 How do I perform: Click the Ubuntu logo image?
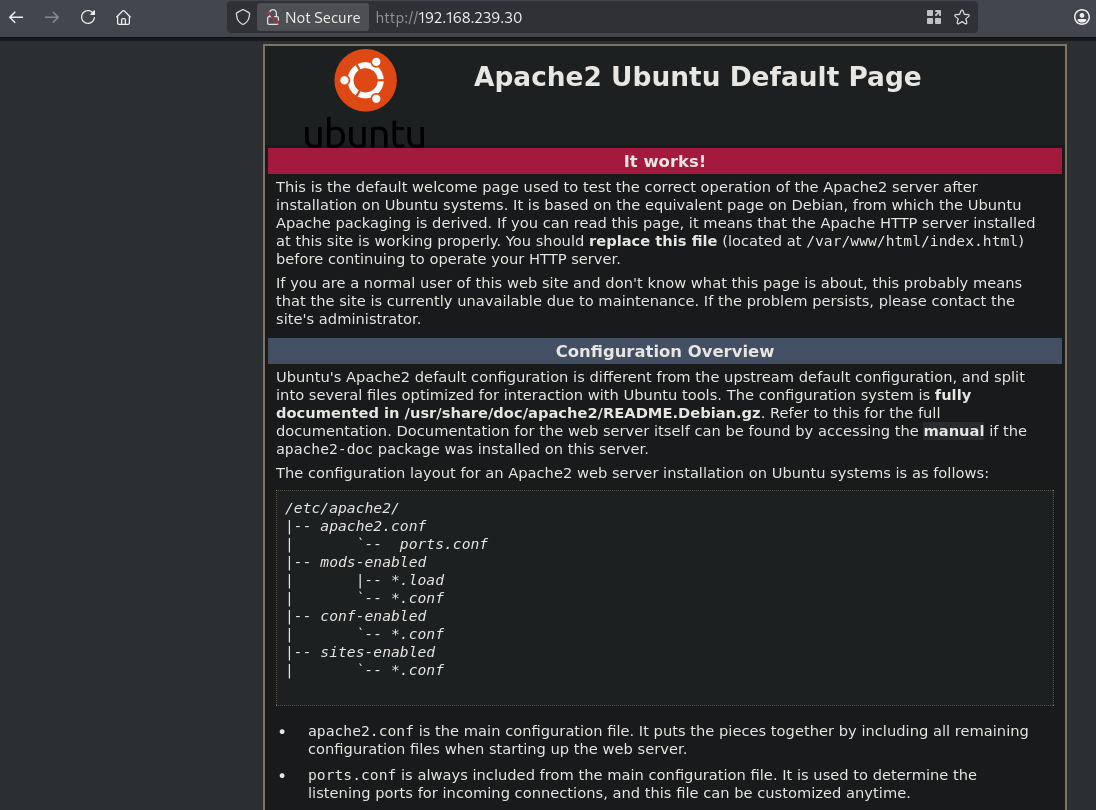click(365, 98)
